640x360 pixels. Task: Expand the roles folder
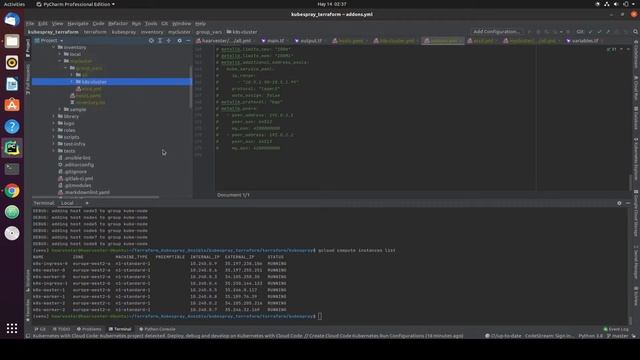click(53, 130)
